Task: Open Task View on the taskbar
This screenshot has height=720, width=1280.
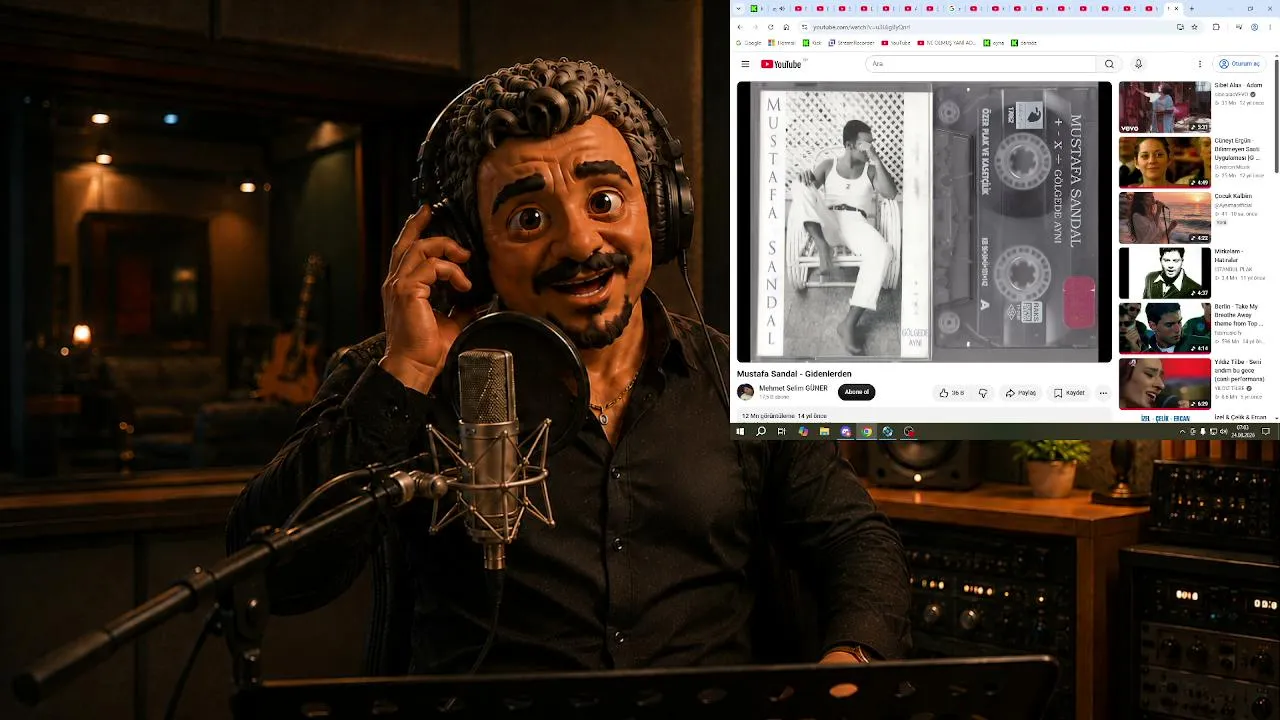Action: [782, 432]
